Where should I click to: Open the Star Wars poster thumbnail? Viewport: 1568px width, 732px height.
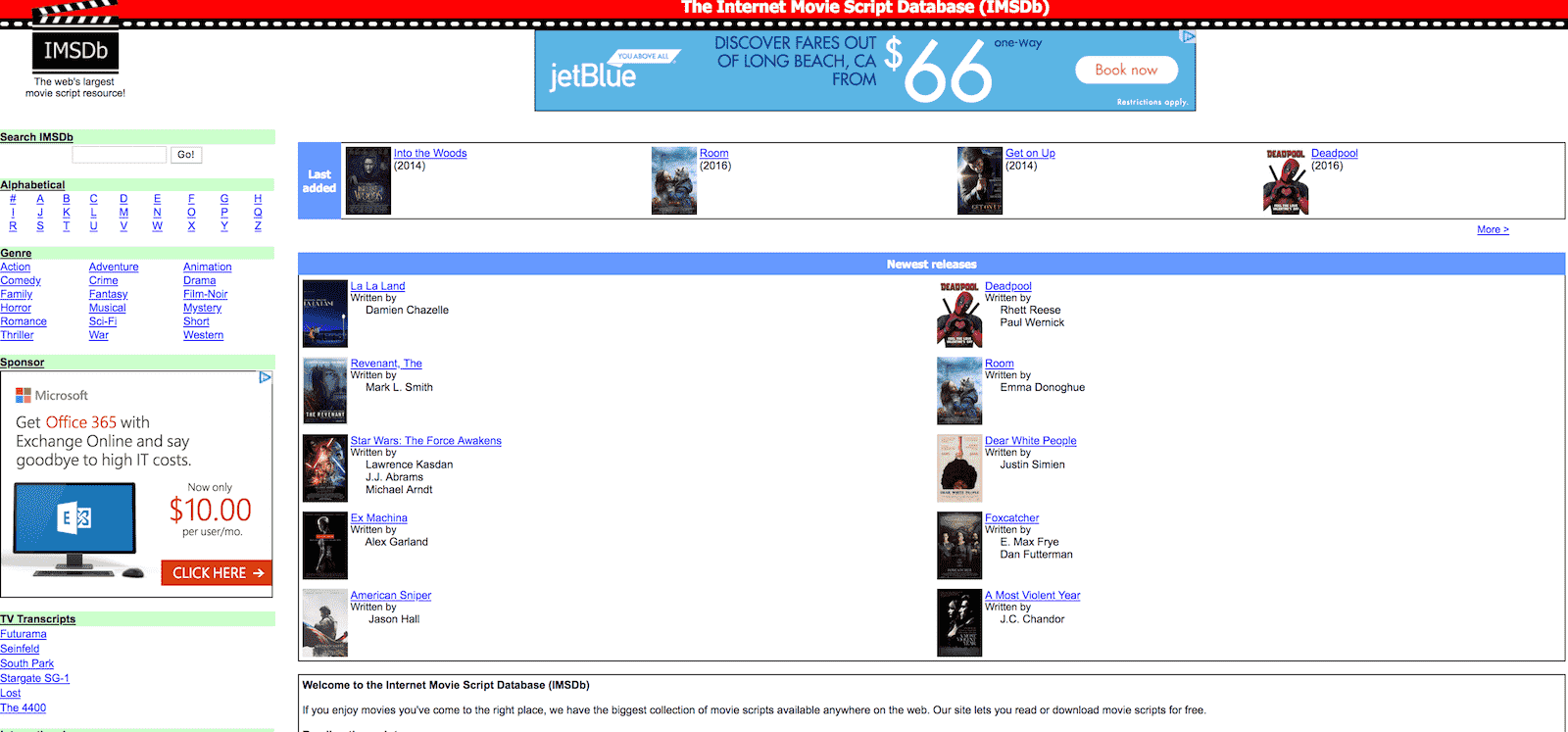[x=325, y=468]
